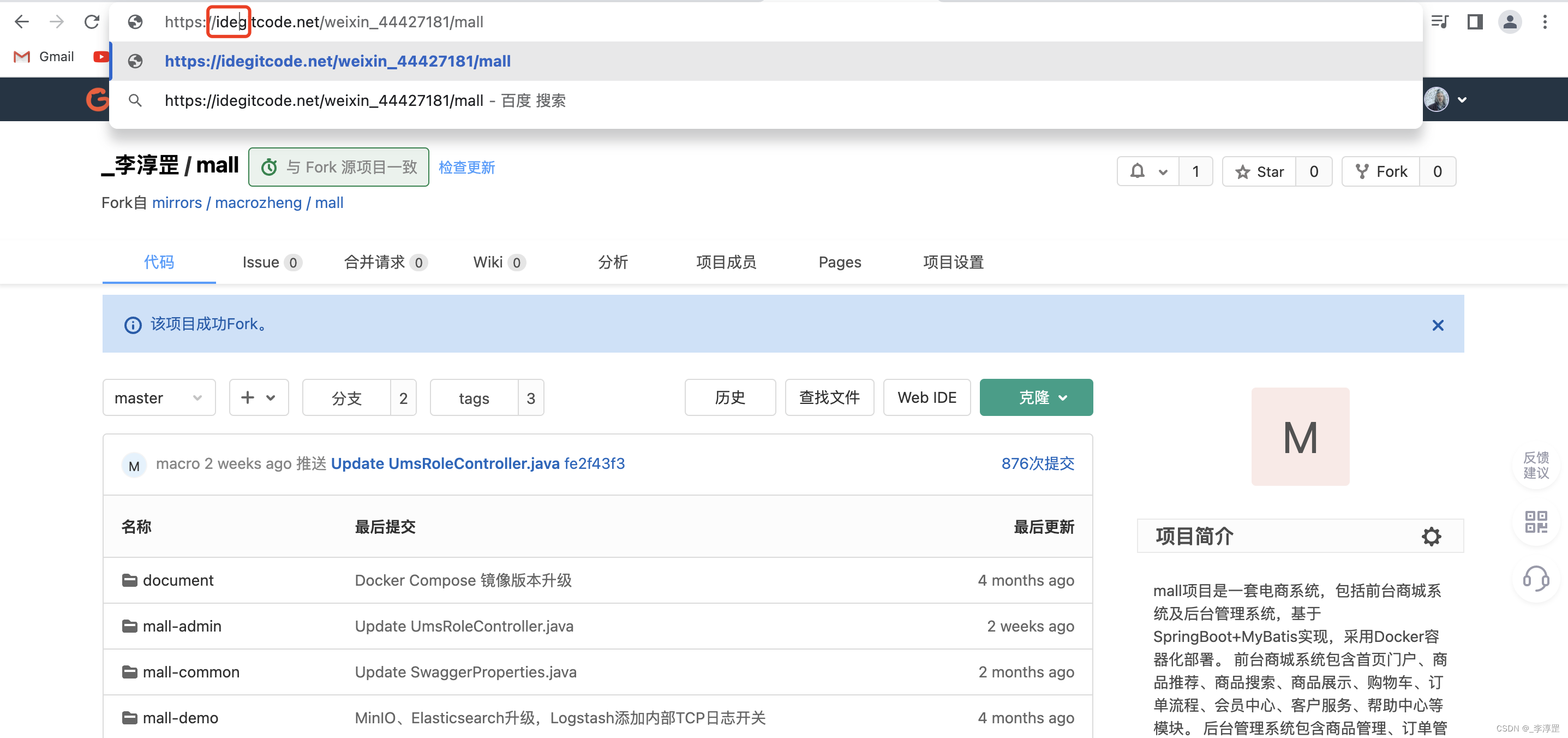Image resolution: width=1568 pixels, height=738 pixels.
Task: Go back with the browser back arrow
Action: point(22,22)
